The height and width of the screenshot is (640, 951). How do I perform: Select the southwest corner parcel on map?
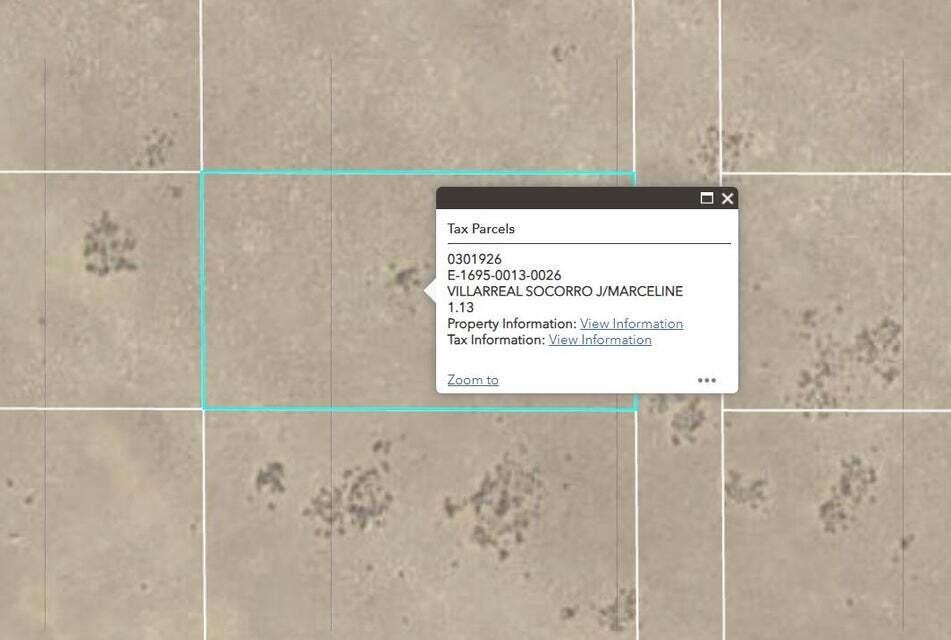click(x=101, y=525)
